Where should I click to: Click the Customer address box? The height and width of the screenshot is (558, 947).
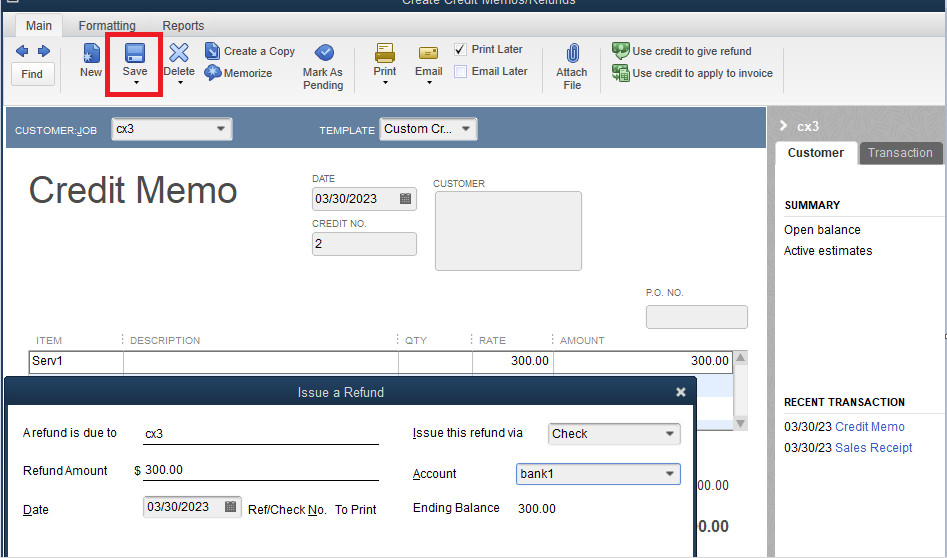[x=508, y=231]
